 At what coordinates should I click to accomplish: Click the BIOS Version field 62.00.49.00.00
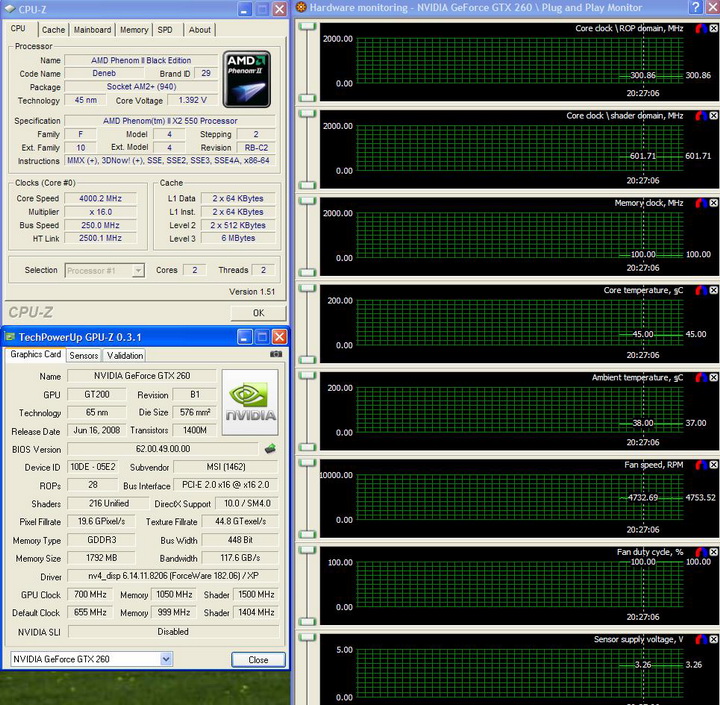[163, 449]
